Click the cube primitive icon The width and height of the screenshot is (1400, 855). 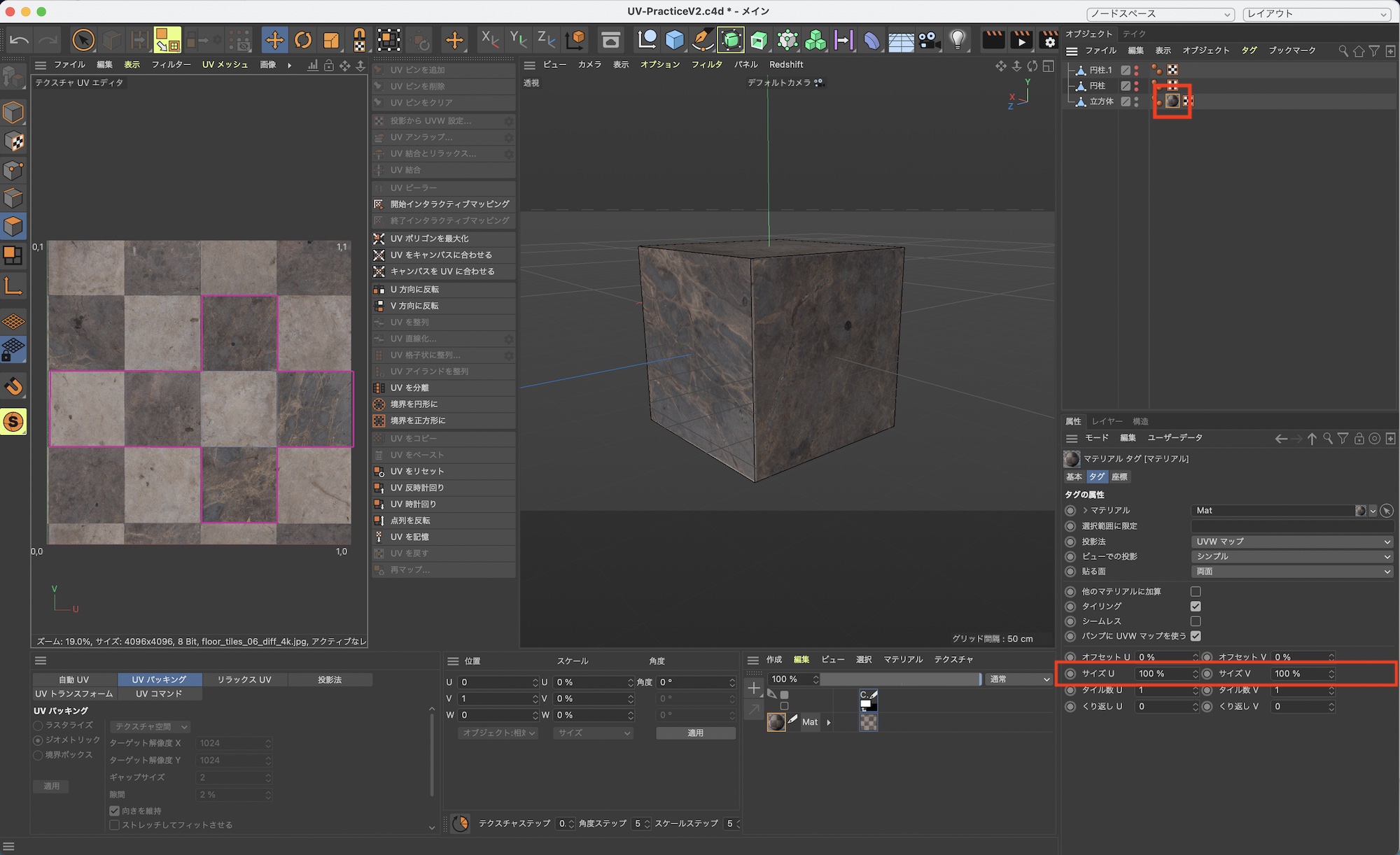coord(674,40)
